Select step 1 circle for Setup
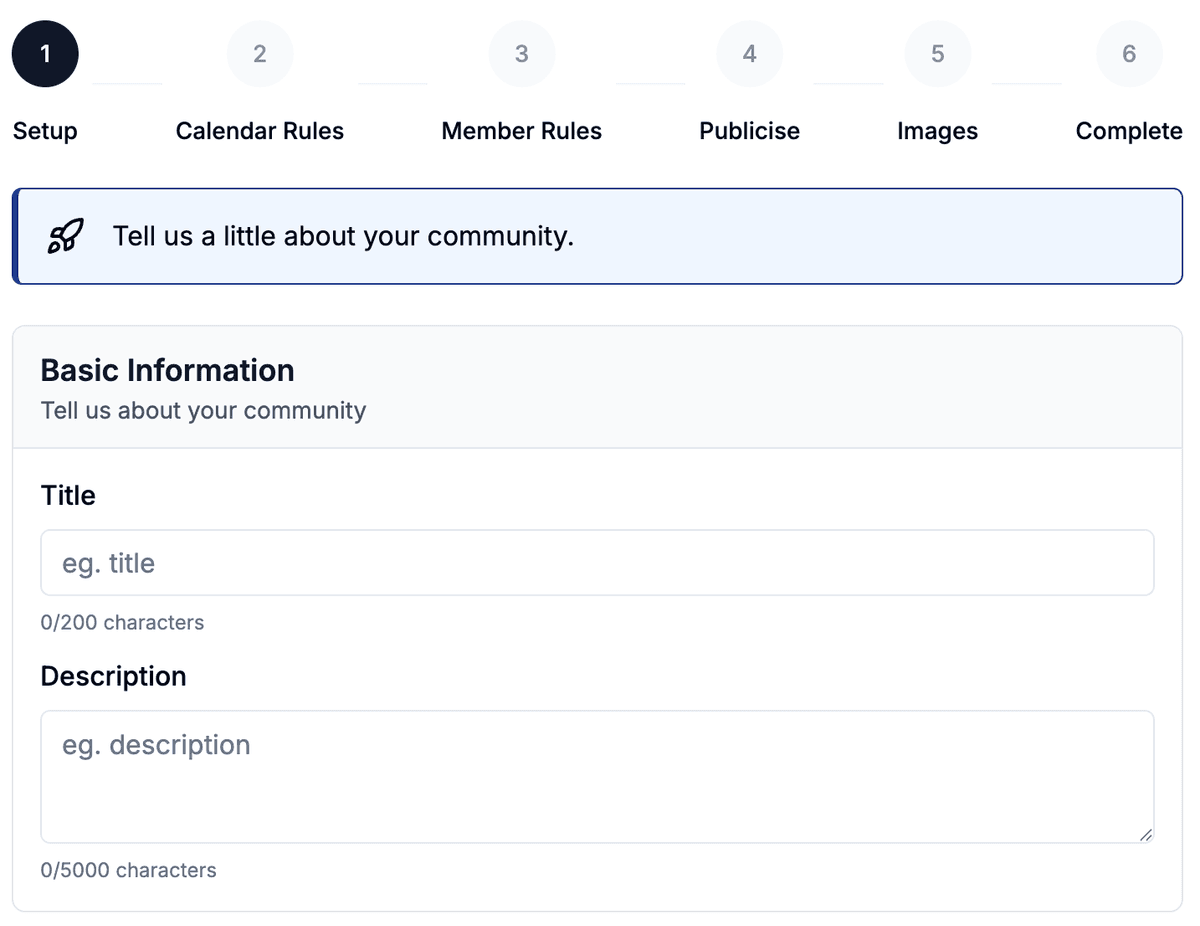This screenshot has height=926, width=1200. point(45,54)
